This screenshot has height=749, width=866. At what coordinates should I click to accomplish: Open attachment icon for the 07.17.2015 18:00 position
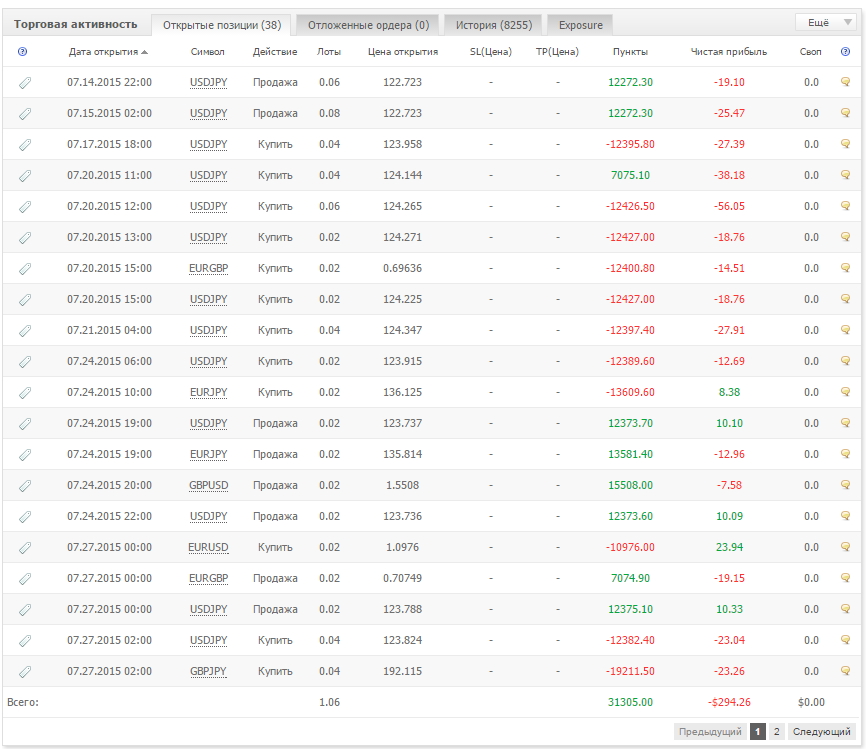tap(25, 145)
